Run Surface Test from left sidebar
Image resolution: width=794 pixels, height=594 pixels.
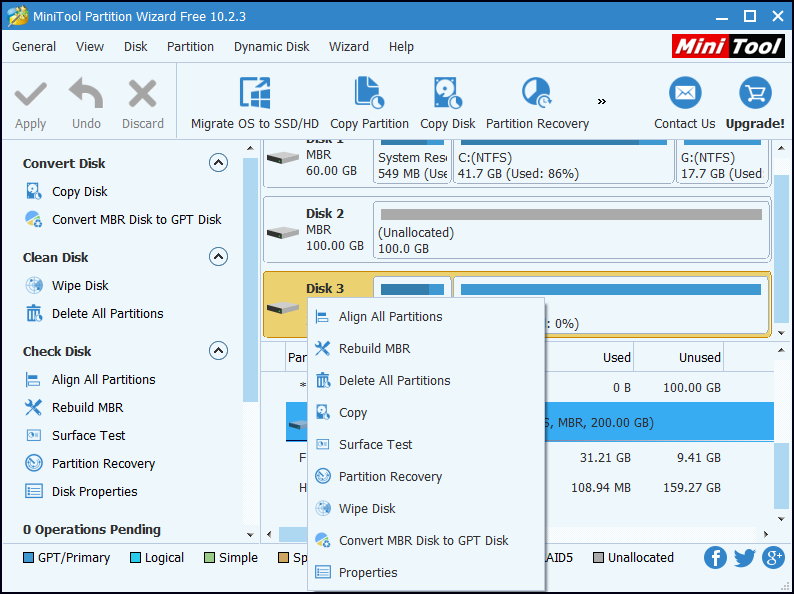coord(75,435)
